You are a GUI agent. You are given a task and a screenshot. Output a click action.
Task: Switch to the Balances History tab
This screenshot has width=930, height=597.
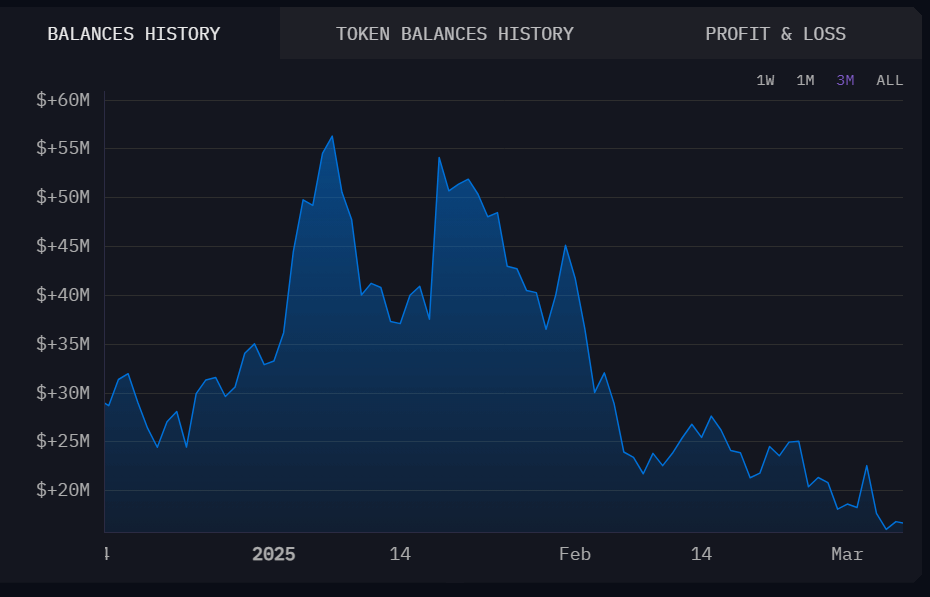pyautogui.click(x=134, y=34)
